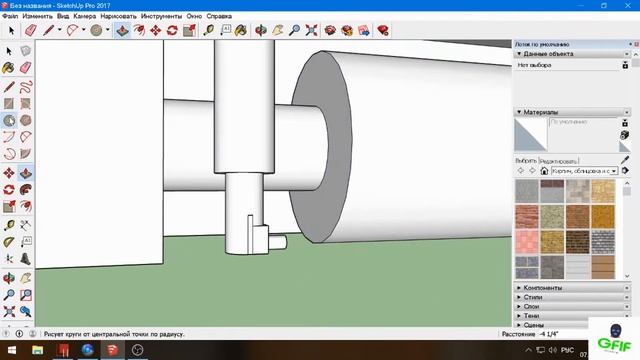The height and width of the screenshot is (360, 640).
Task: Click Zoom Extents in top toolbar
Action: tap(311, 30)
